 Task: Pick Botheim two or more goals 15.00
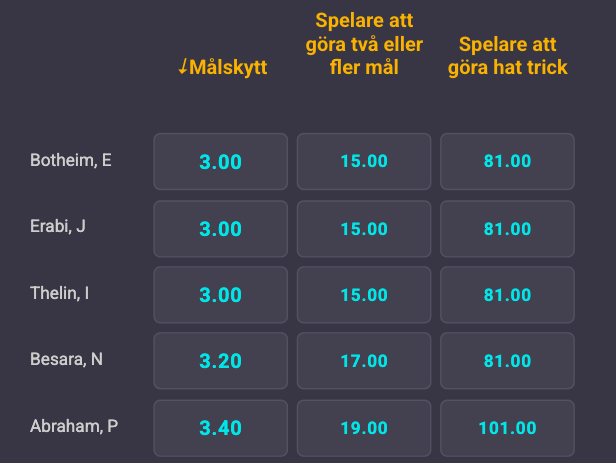coord(364,161)
